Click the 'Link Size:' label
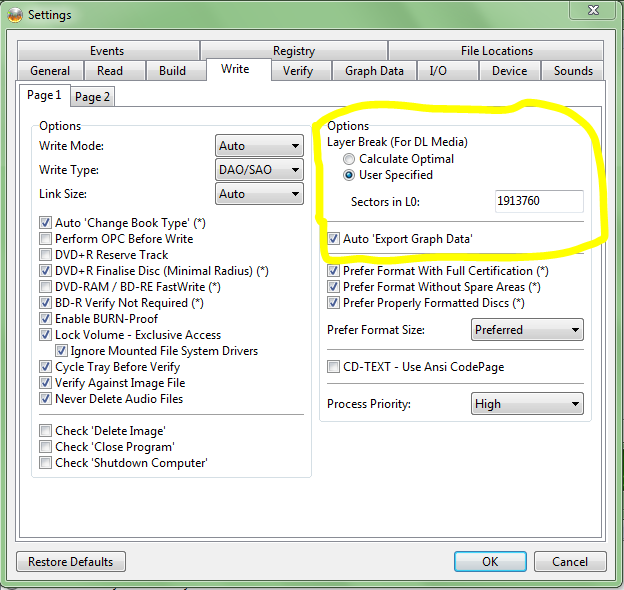624x590 pixels. tap(63, 194)
